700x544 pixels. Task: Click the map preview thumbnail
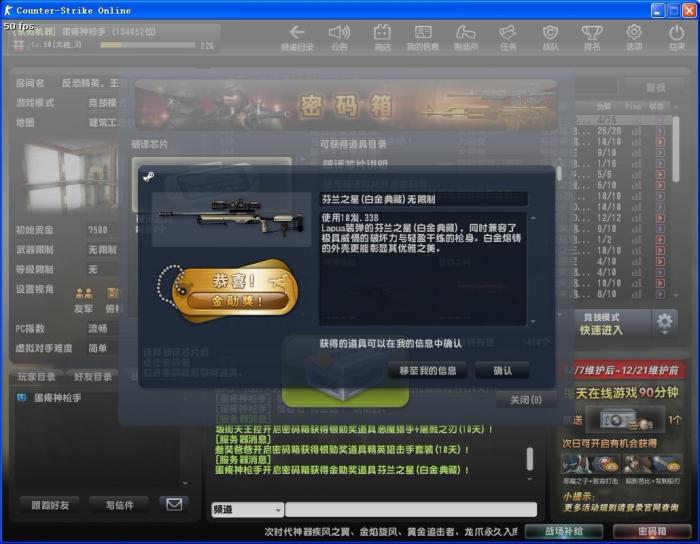[70, 178]
